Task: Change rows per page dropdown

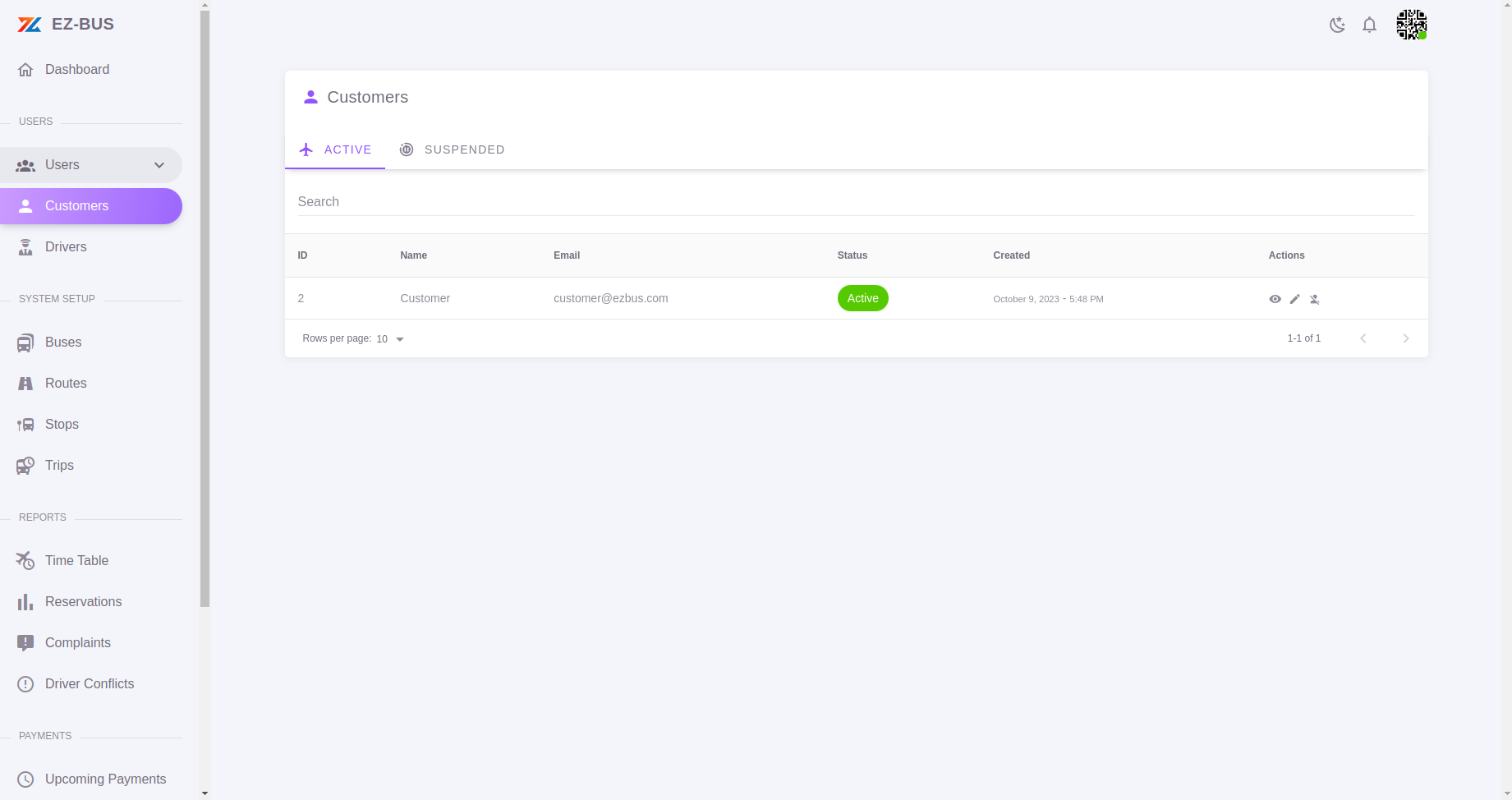Action: click(x=389, y=338)
